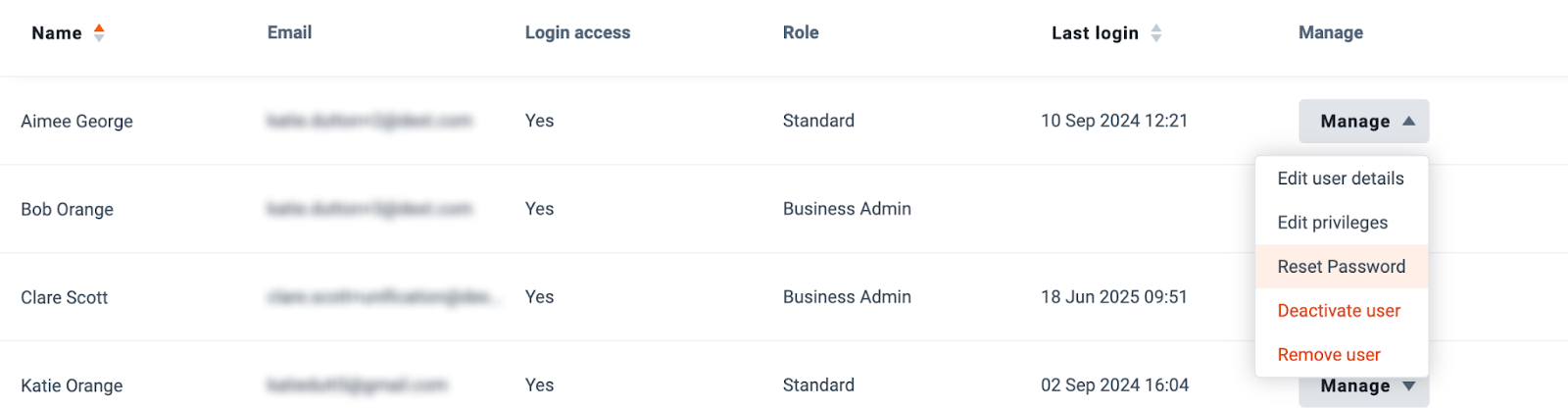Sort by Last login arrows icon
Image resolution: width=1568 pixels, height=409 pixels.
click(x=1156, y=33)
